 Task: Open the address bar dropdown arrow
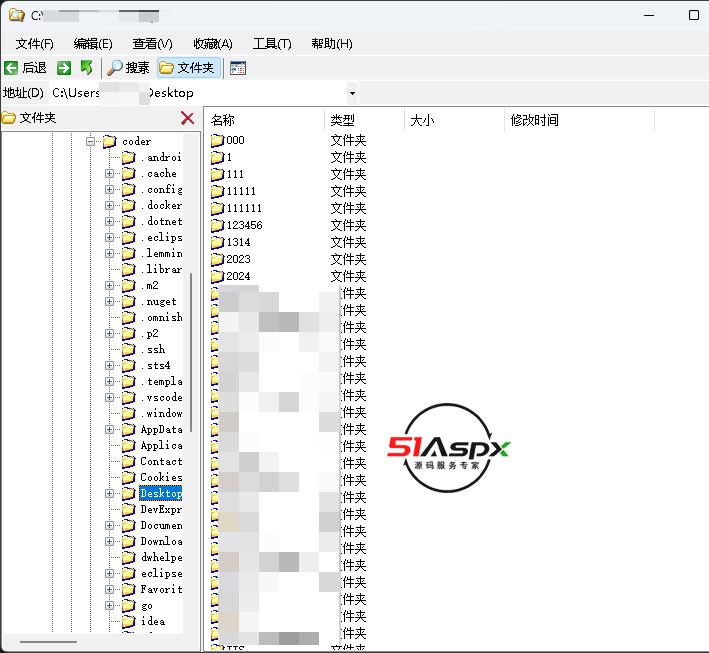352,93
